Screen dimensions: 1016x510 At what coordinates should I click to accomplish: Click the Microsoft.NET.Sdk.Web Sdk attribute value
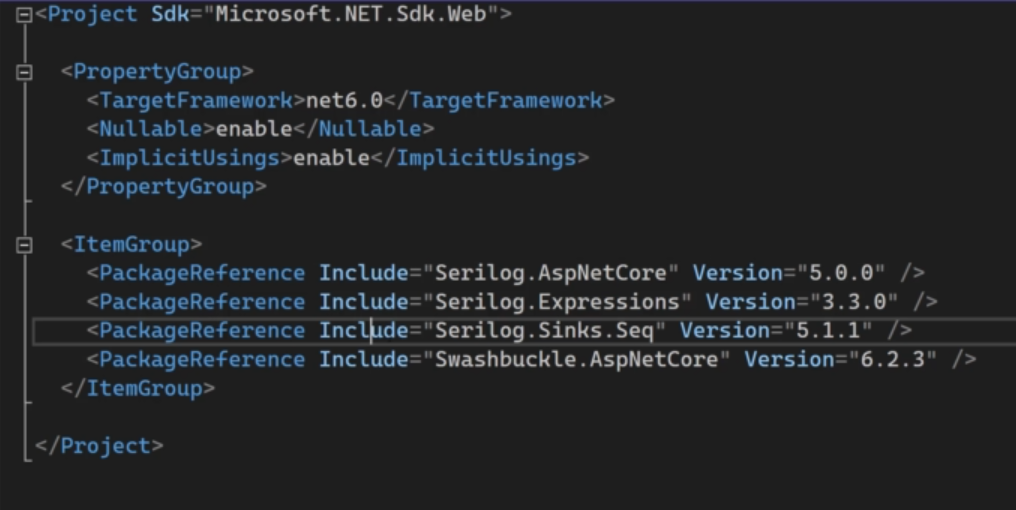351,14
